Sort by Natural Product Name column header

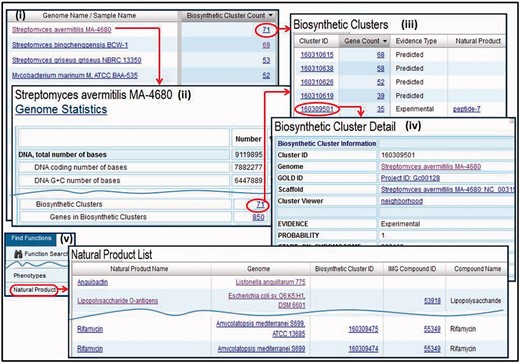139,269
